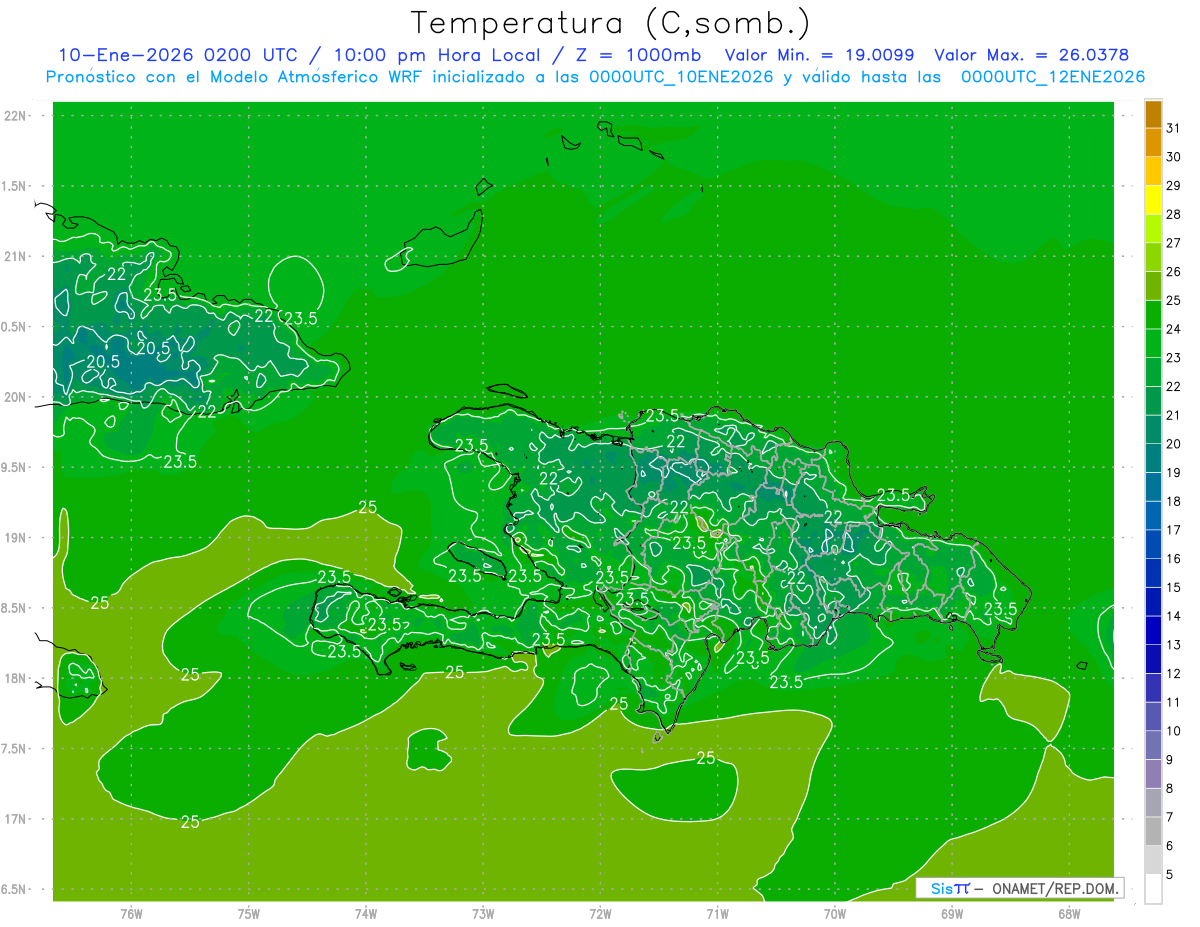Click longitude axis label "68W"

pyautogui.click(x=1069, y=914)
